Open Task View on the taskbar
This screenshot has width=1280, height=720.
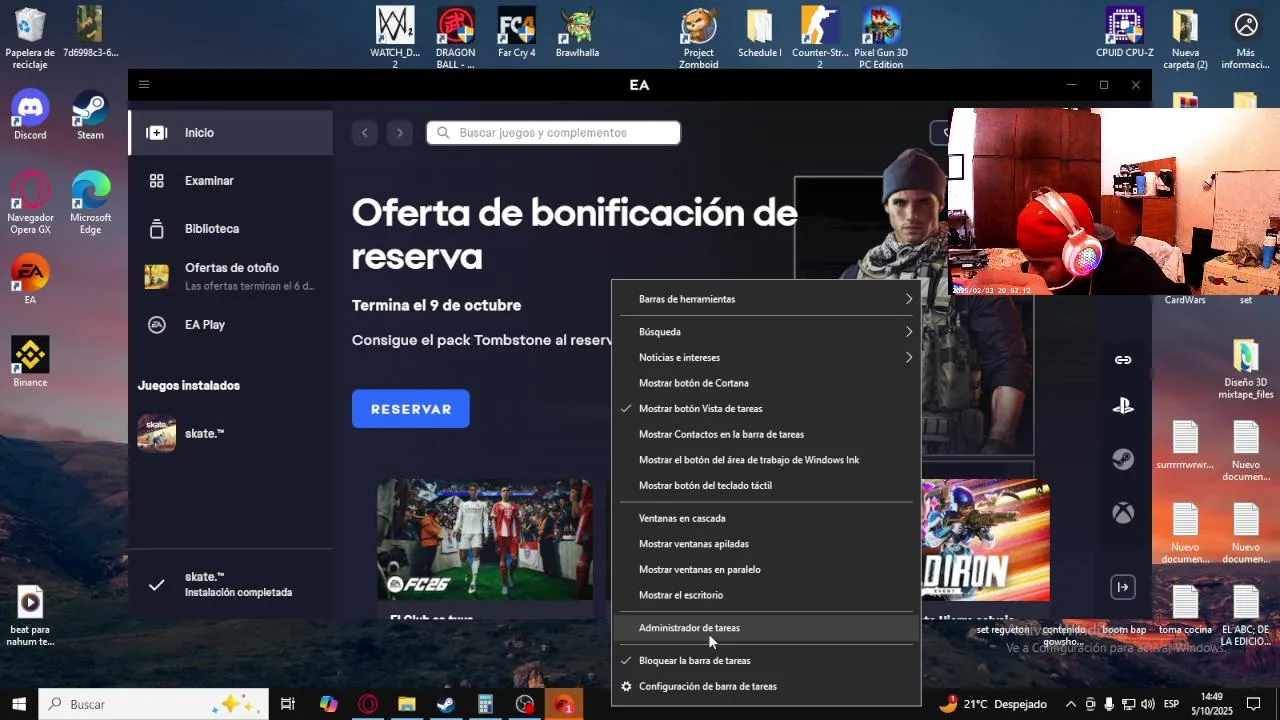[x=288, y=704]
